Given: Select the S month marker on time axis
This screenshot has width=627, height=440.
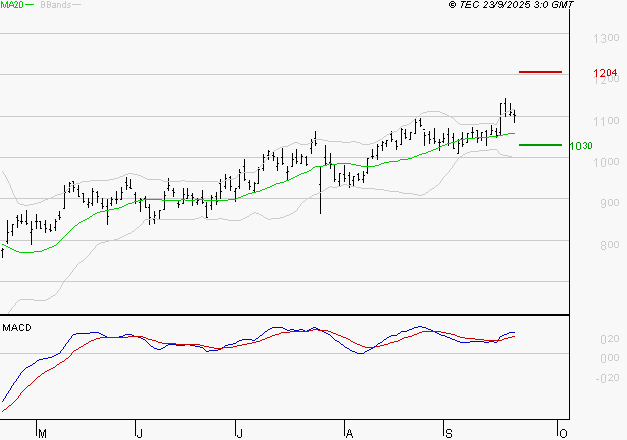Looking at the screenshot, I should [449, 433].
